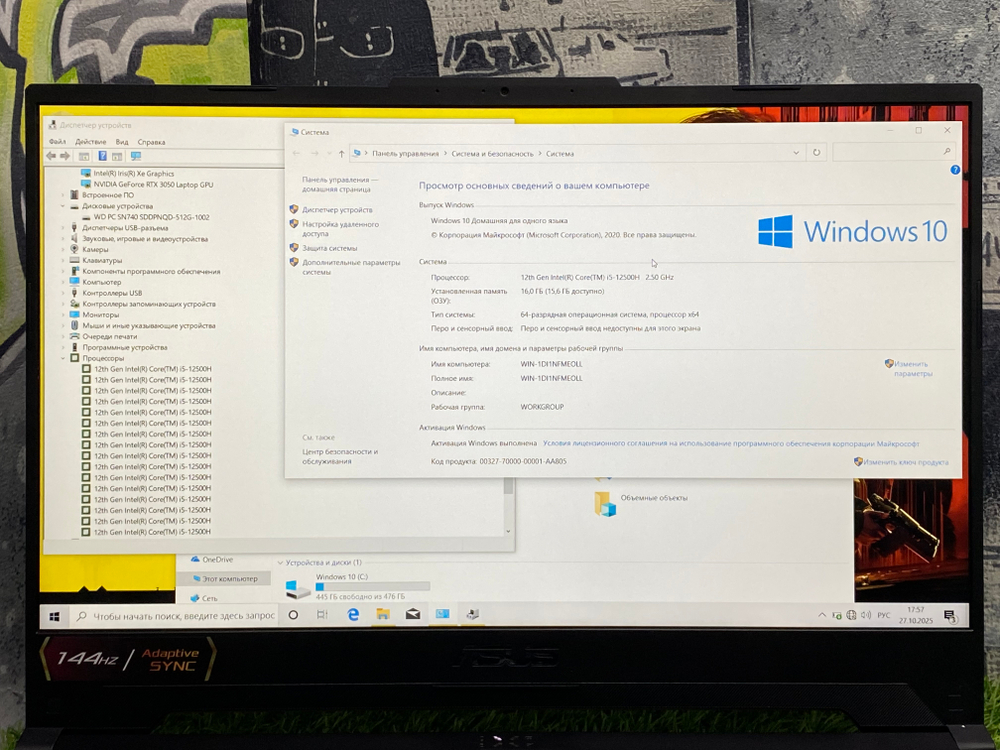1000x750 pixels.
Task: Launch Microsoft Edge from the taskbar
Action: pos(353,615)
